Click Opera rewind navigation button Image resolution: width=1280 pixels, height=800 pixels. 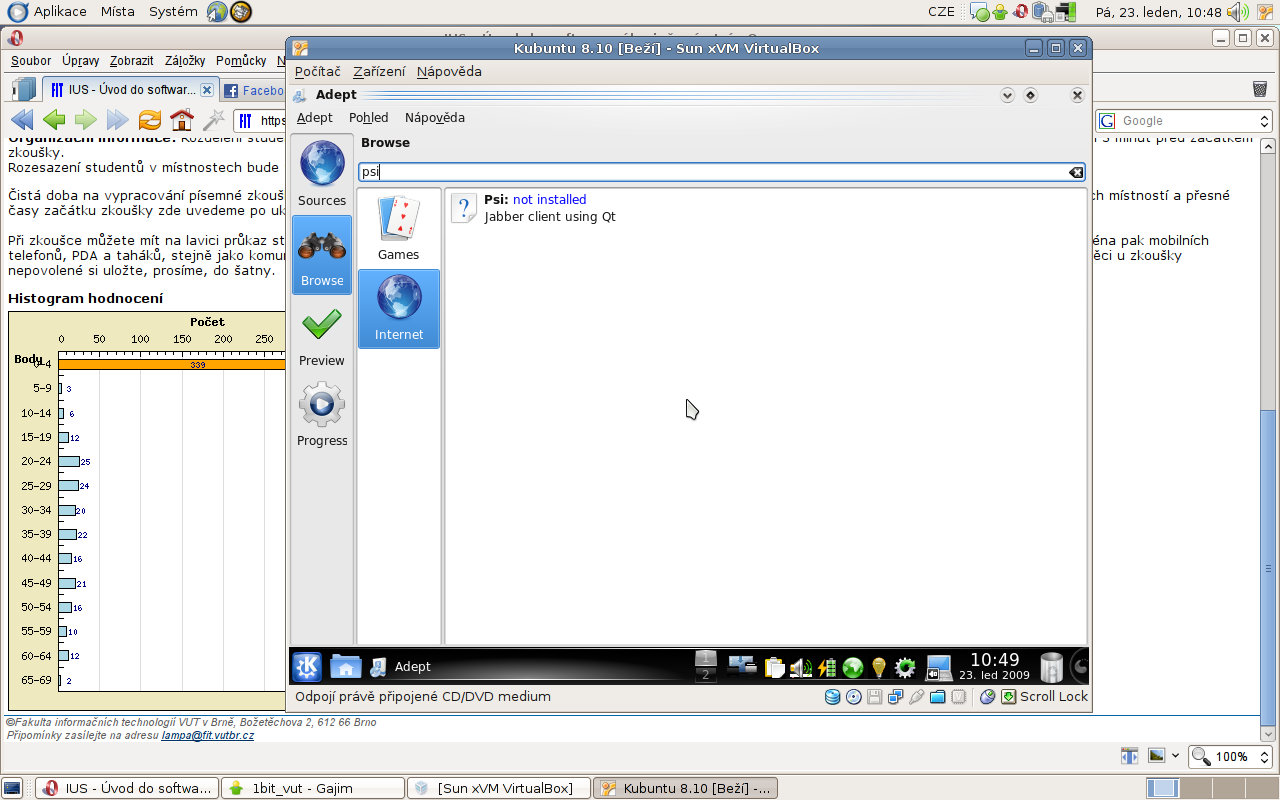coord(22,120)
